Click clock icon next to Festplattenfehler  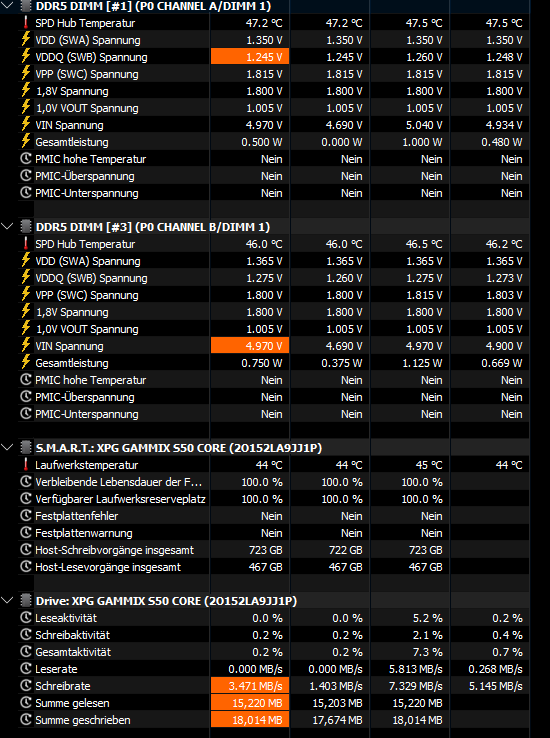point(26,515)
